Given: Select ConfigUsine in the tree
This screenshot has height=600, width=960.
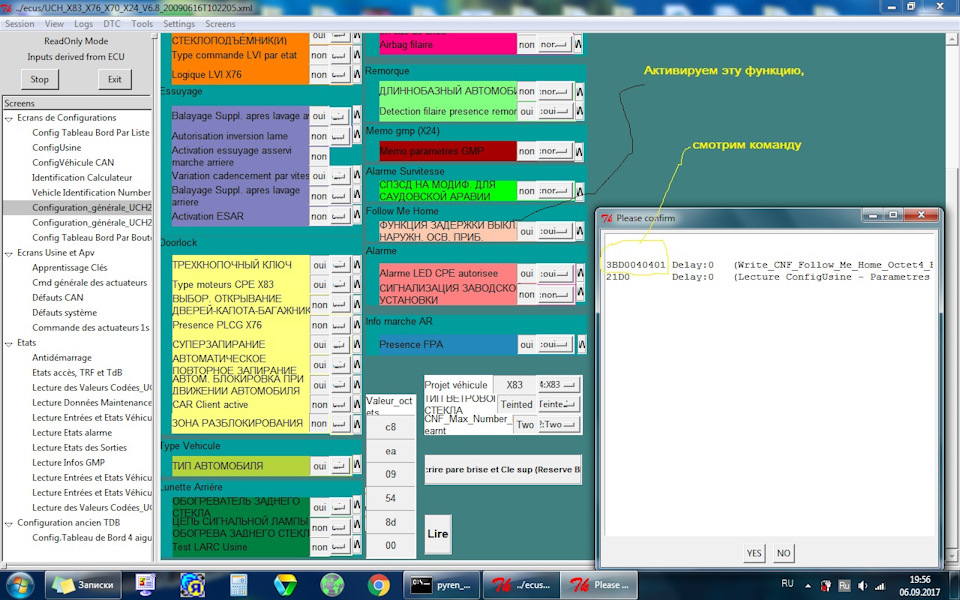Looking at the screenshot, I should (x=56, y=148).
